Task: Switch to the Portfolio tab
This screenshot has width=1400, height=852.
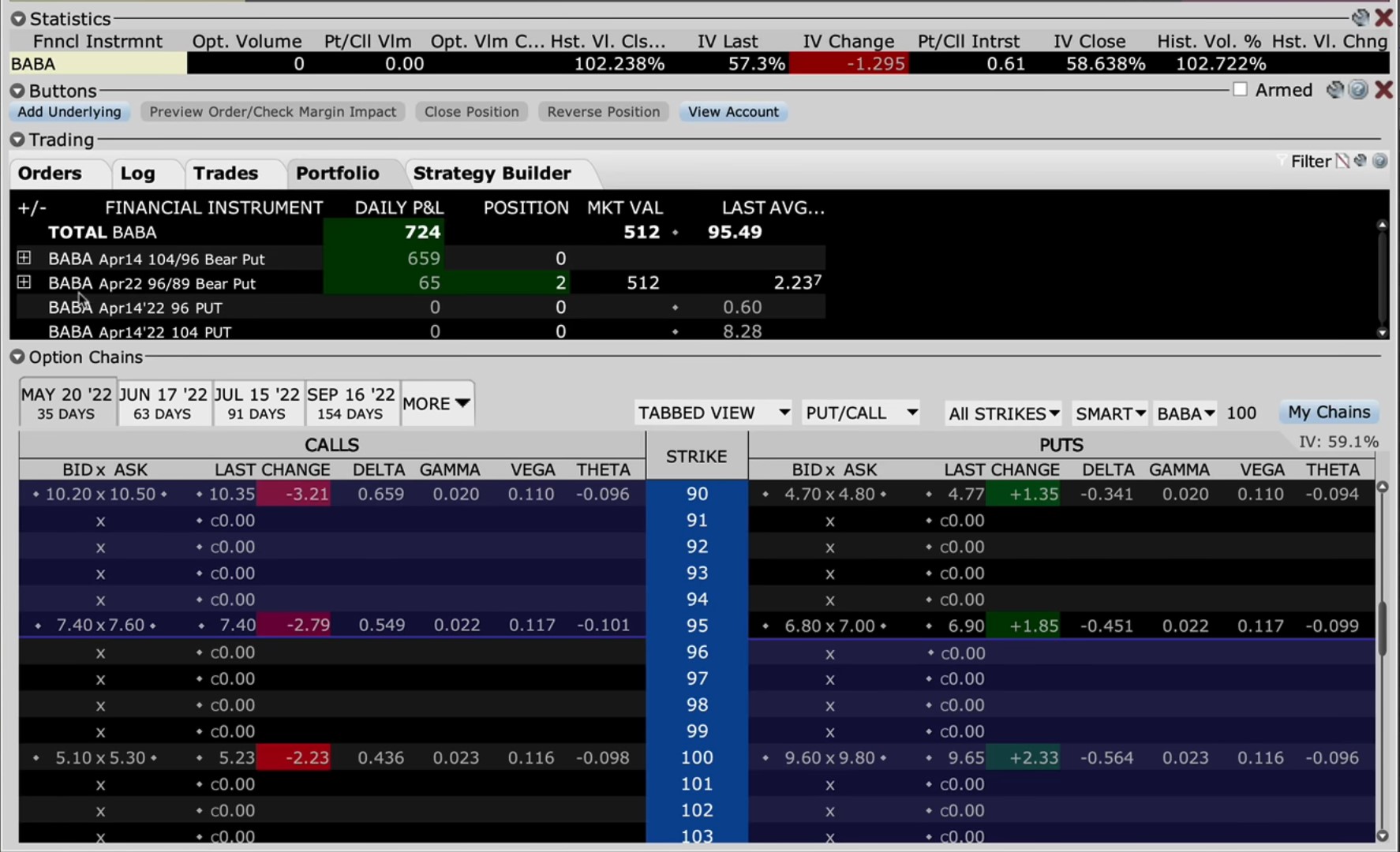Action: point(338,174)
